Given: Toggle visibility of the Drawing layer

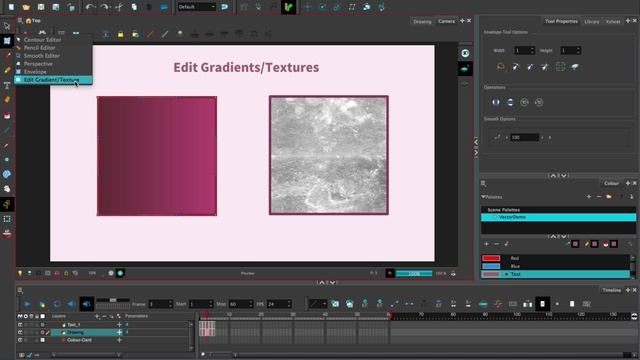Looking at the screenshot, I should tap(20, 333).
